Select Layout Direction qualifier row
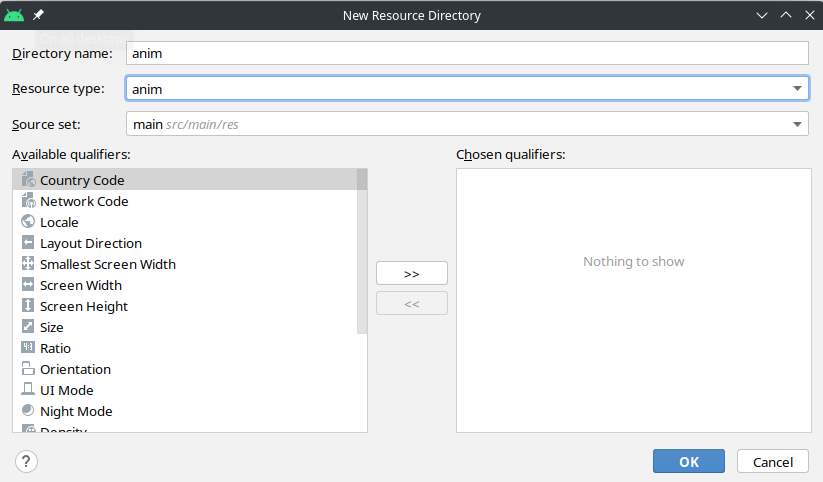The image size is (823, 482). (x=185, y=243)
